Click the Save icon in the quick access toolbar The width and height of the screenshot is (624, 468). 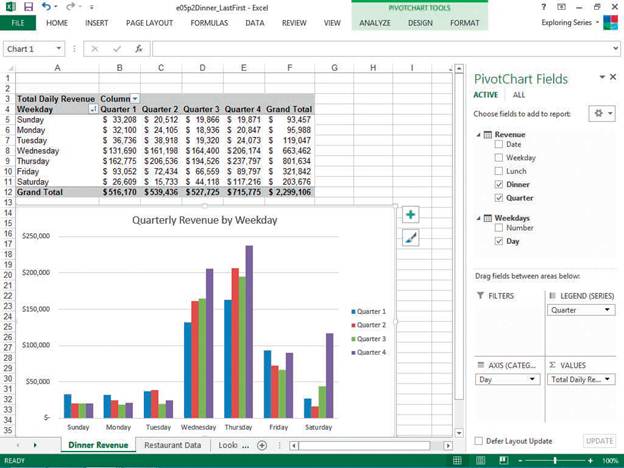[x=27, y=6]
